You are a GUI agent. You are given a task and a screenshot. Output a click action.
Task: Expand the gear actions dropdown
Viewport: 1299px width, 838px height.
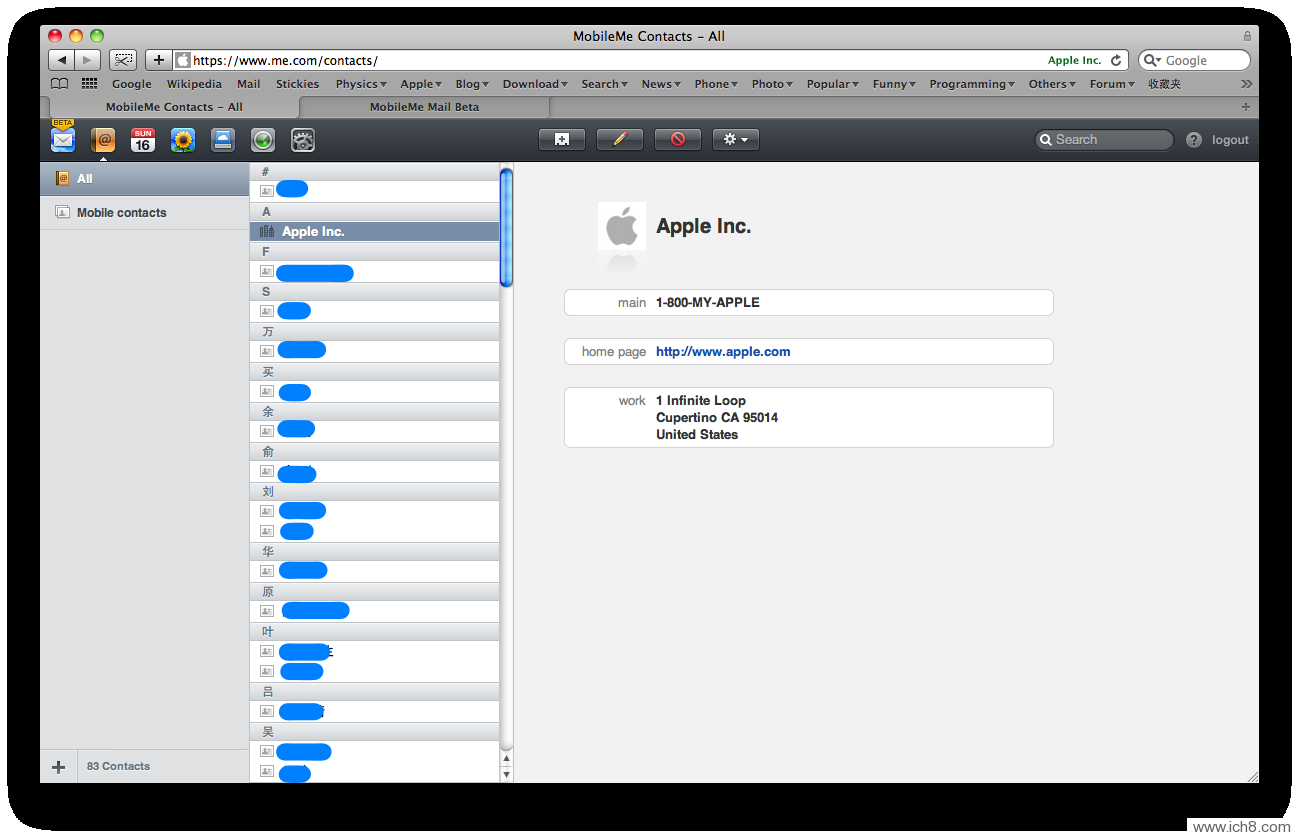tap(736, 140)
